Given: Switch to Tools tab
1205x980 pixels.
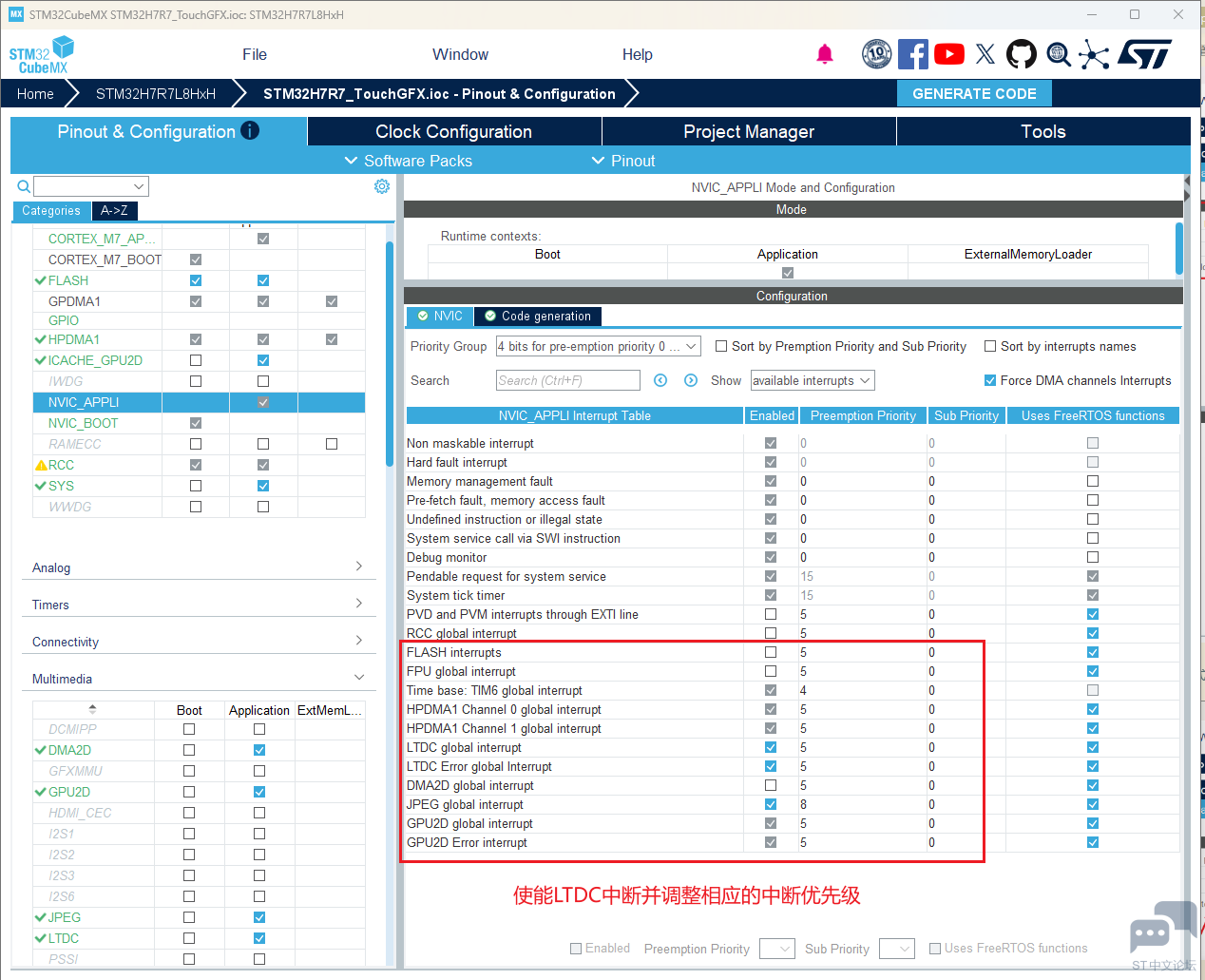Looking at the screenshot, I should (1043, 131).
